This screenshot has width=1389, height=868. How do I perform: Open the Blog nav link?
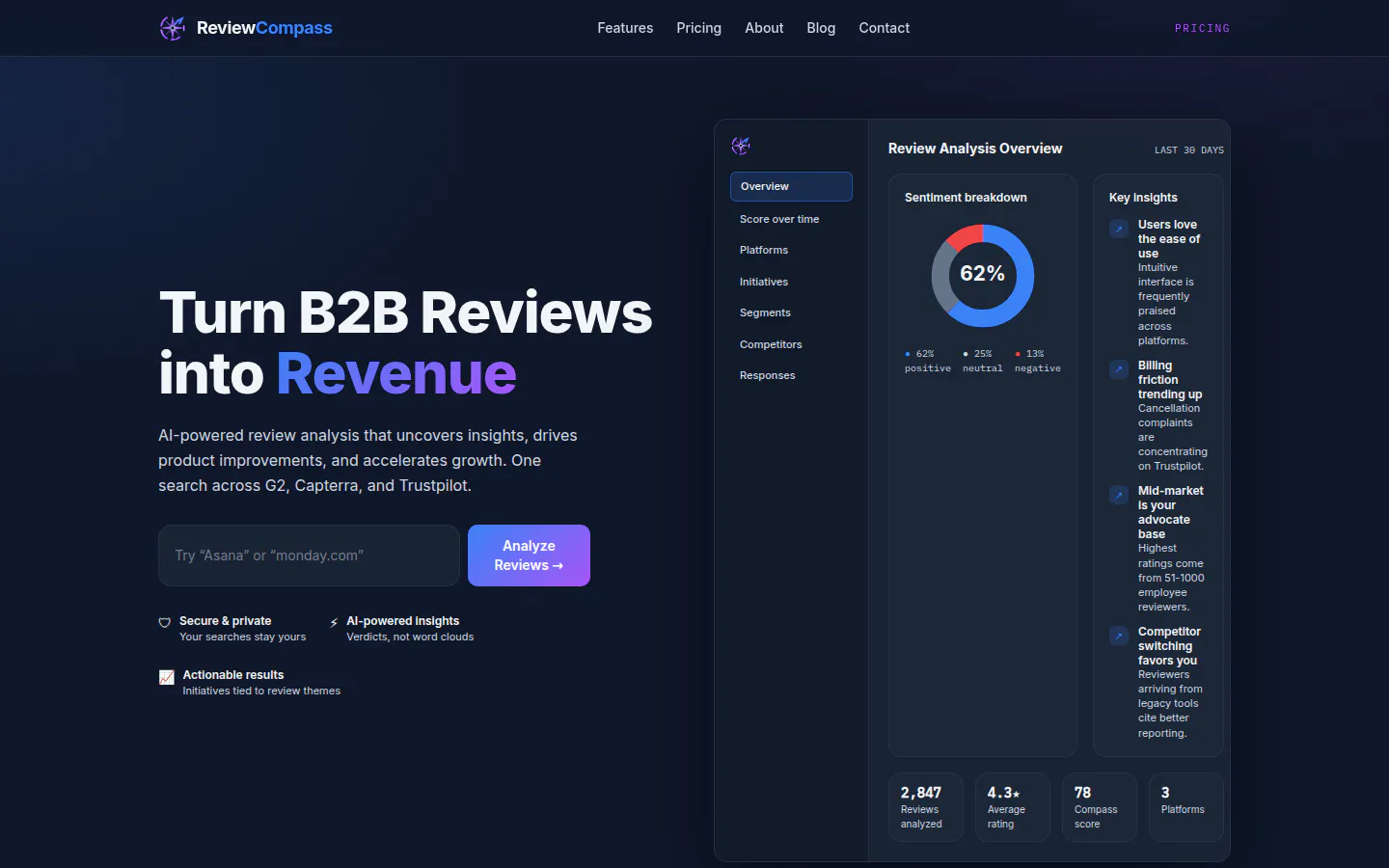[x=821, y=28]
